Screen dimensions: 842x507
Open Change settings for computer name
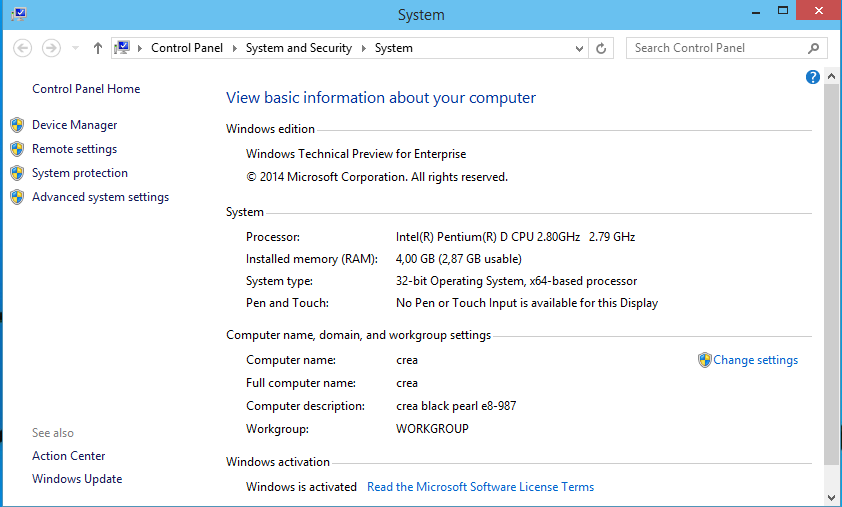tap(755, 360)
